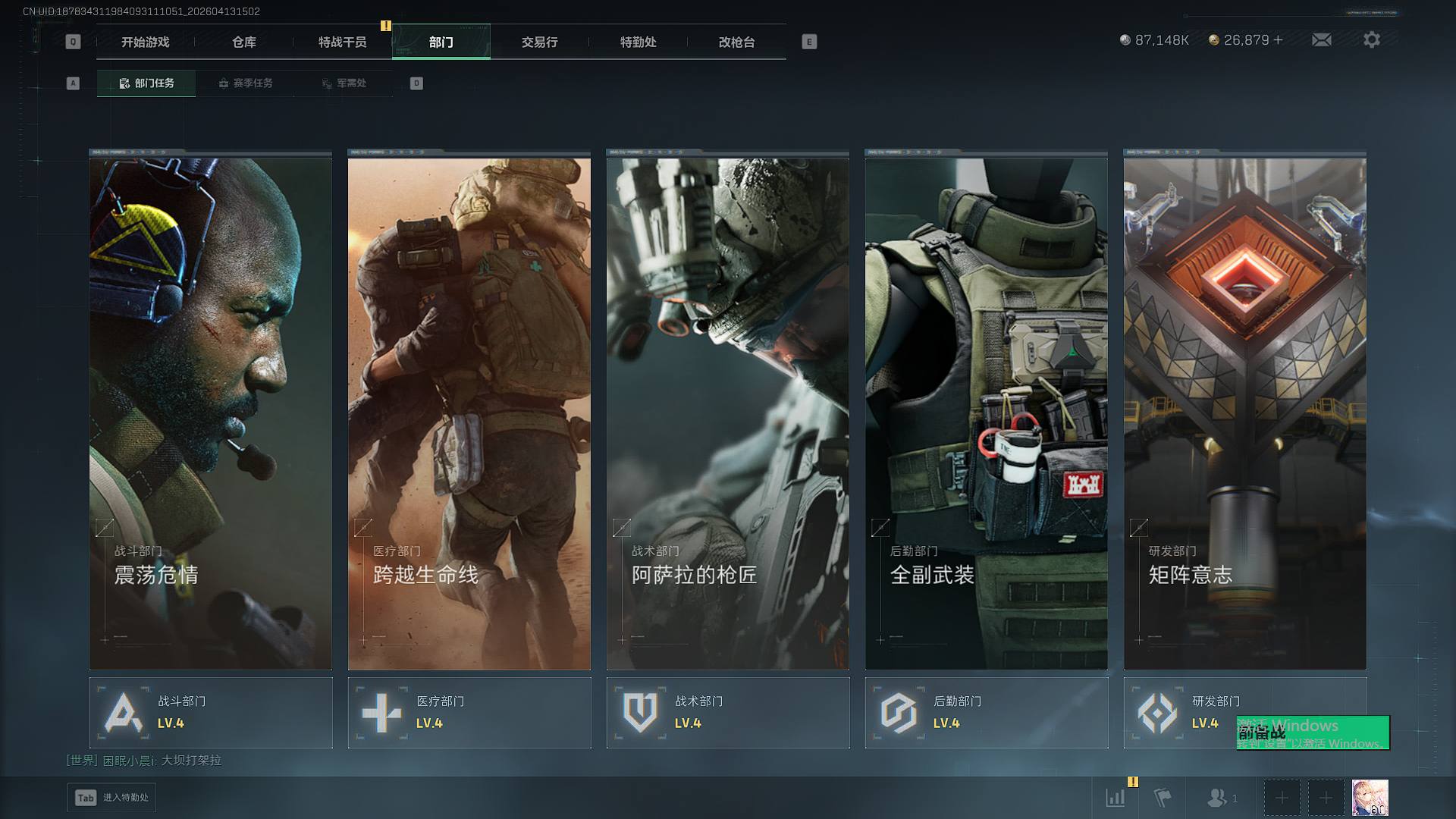
Task: Click the 医疗部门 LV.4 level panel
Action: (469, 713)
